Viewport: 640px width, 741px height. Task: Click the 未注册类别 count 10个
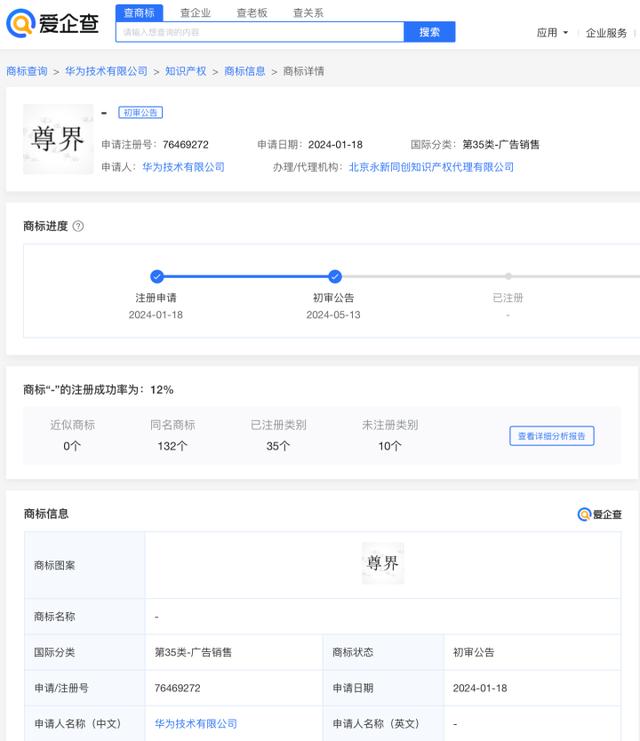click(x=390, y=446)
